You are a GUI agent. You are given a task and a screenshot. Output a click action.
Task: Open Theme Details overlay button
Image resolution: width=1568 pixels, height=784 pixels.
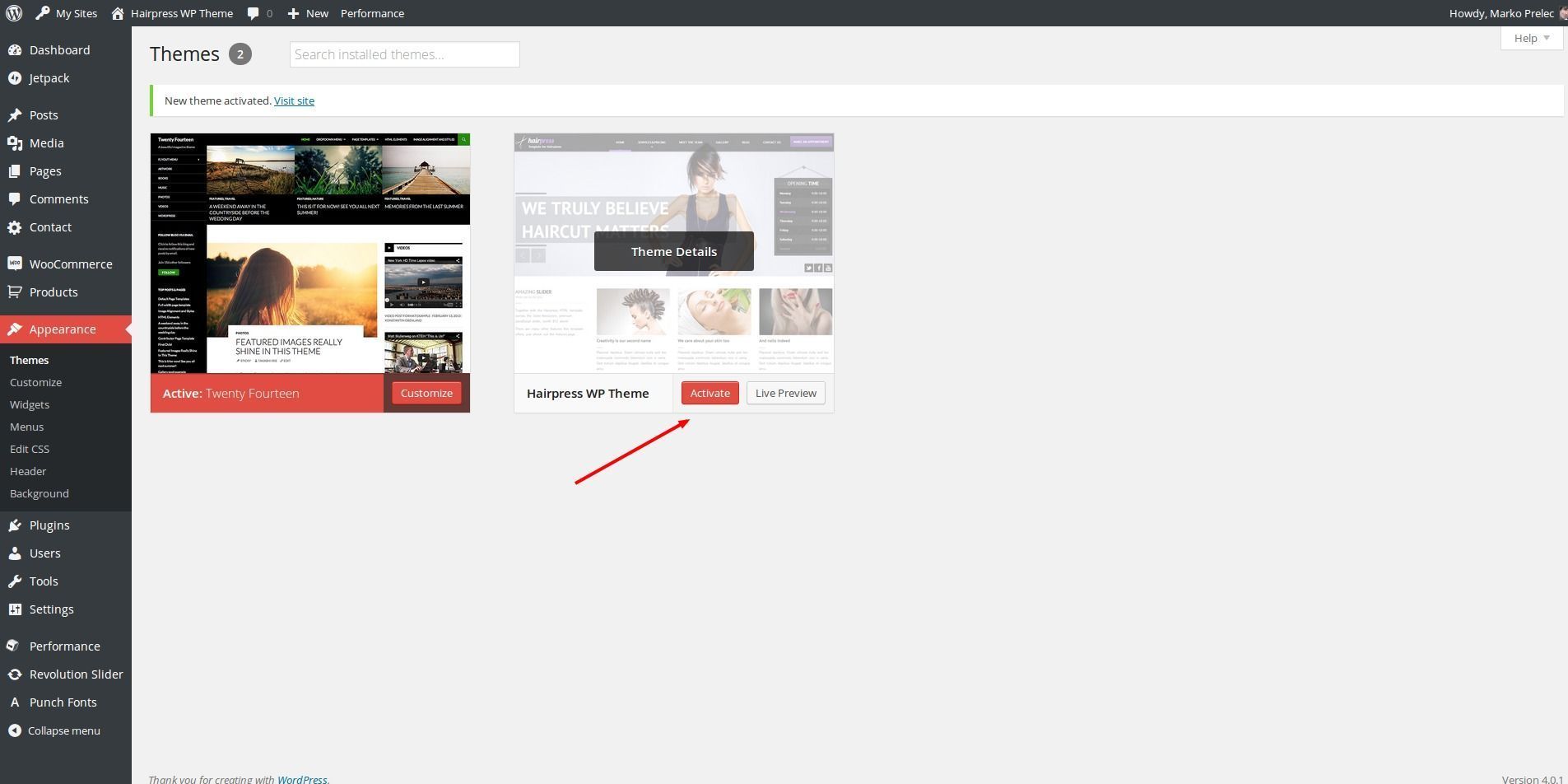pyautogui.click(x=674, y=251)
